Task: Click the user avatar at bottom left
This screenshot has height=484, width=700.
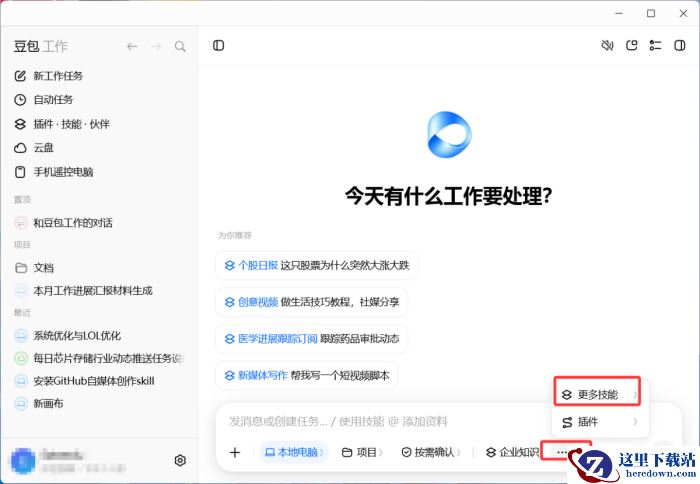Action: 23,460
